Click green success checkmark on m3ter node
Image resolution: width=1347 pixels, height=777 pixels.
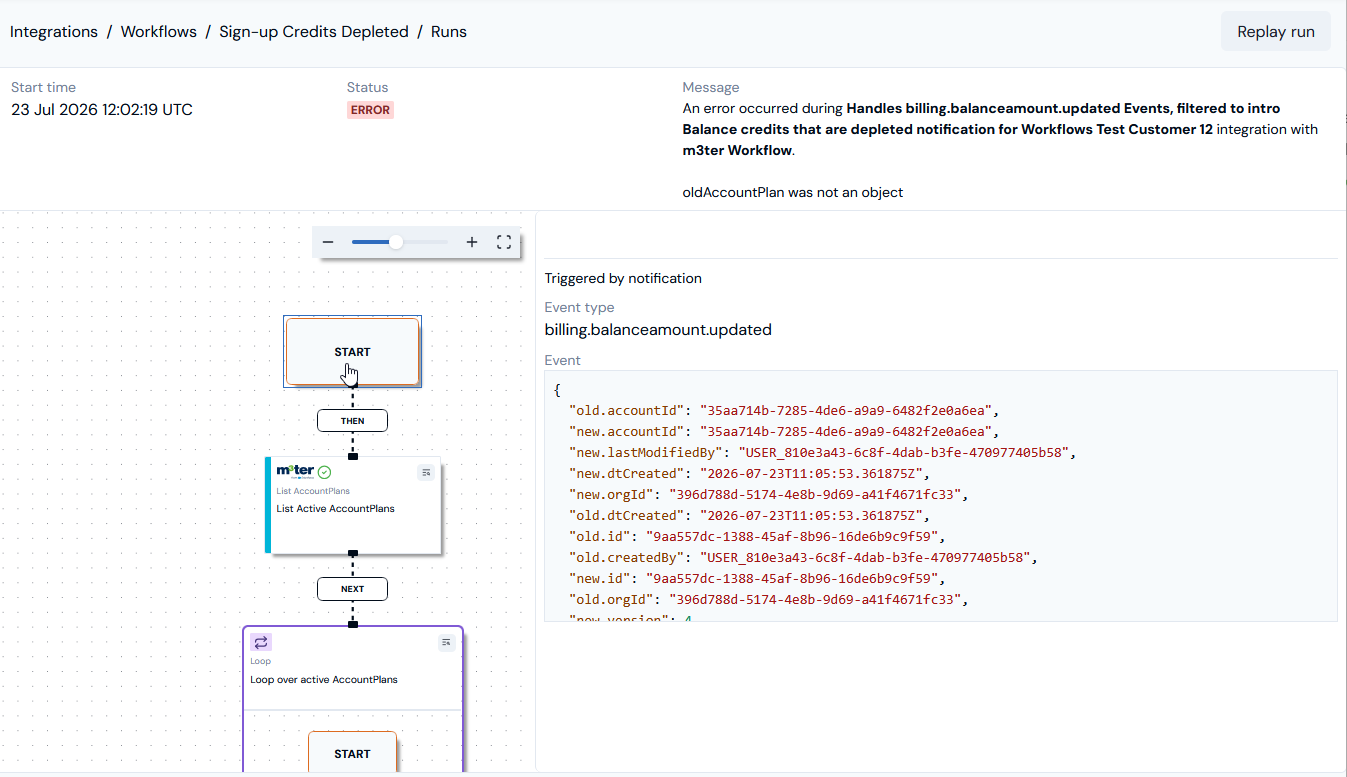[324, 472]
